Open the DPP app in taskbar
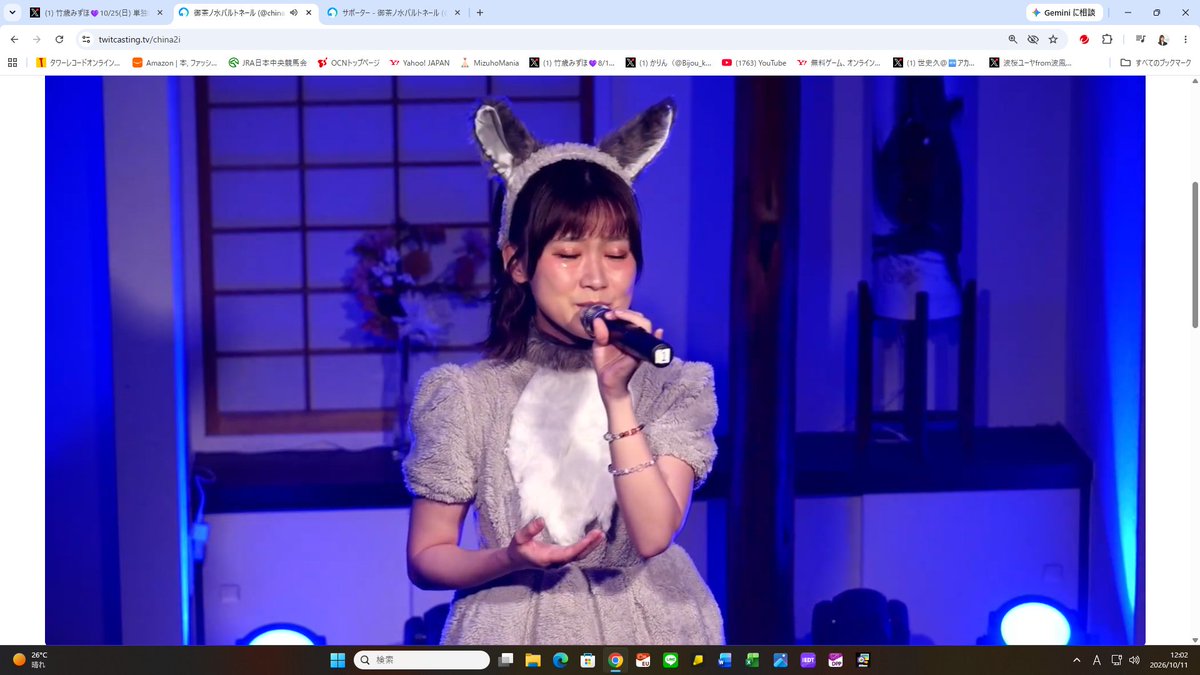The image size is (1200, 675). pos(834,660)
